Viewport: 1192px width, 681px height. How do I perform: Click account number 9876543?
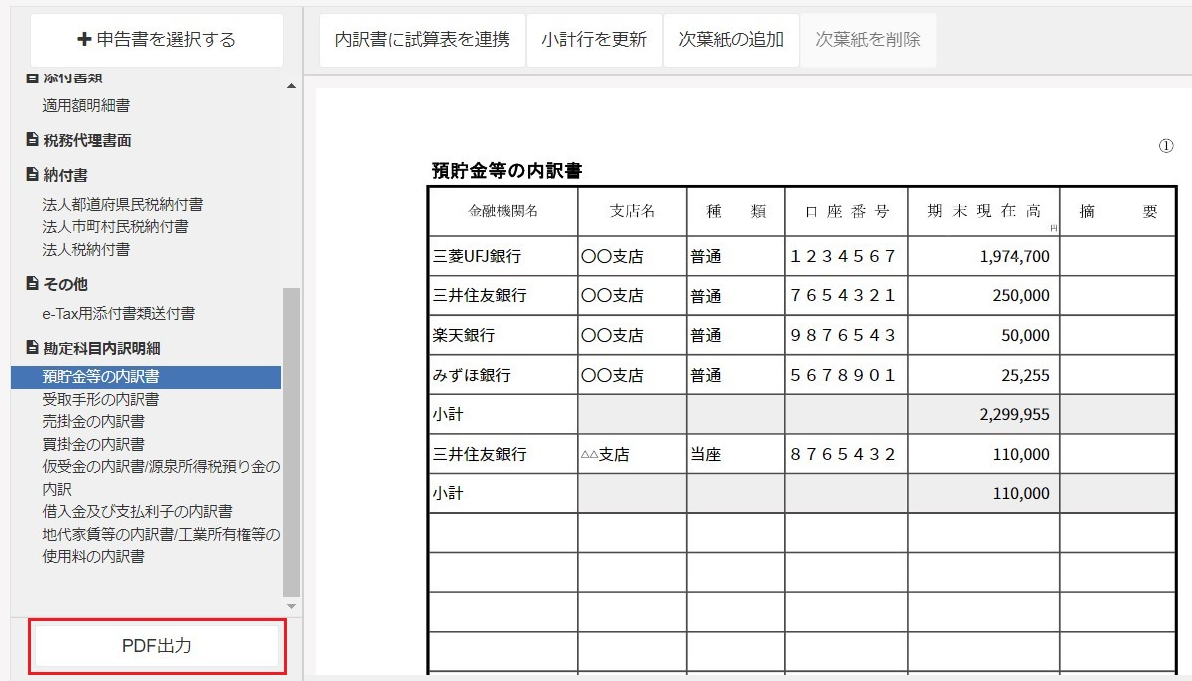point(846,335)
